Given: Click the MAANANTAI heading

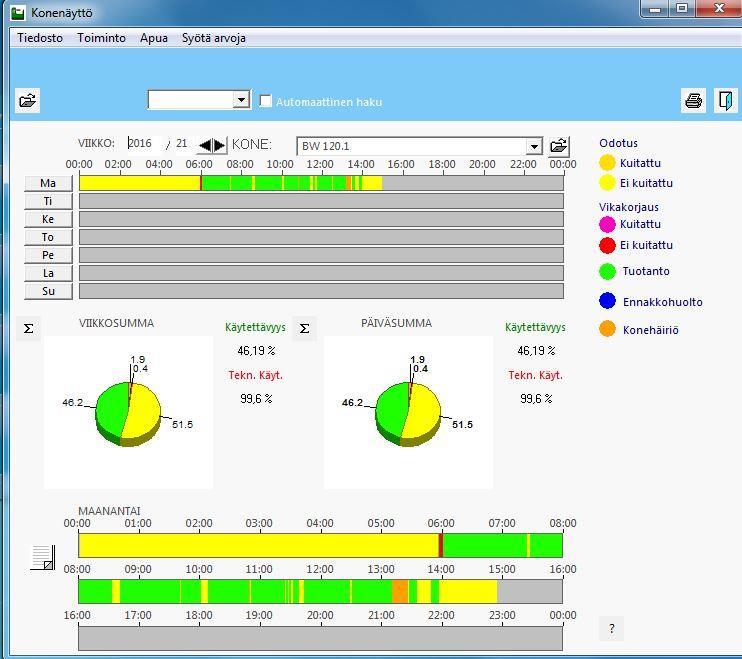Looking at the screenshot, I should [109, 511].
